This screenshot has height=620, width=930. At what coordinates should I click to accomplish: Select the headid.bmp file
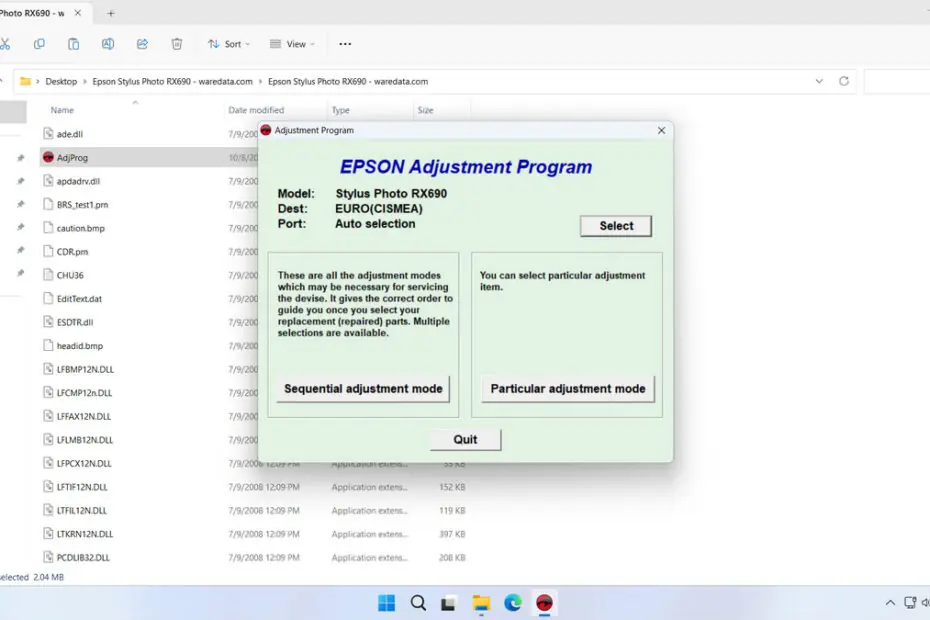click(80, 346)
